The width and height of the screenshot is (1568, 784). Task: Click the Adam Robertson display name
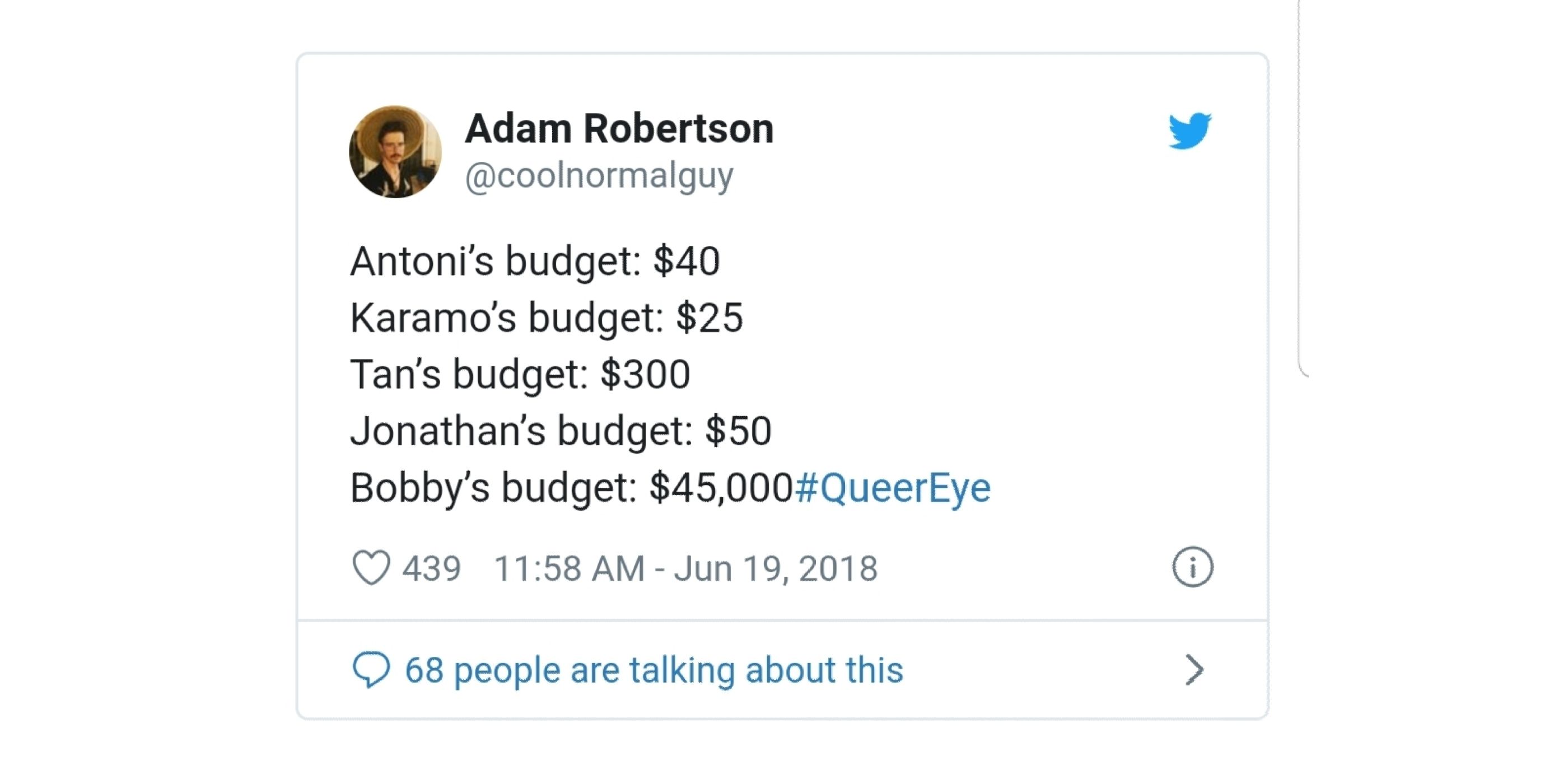point(620,128)
